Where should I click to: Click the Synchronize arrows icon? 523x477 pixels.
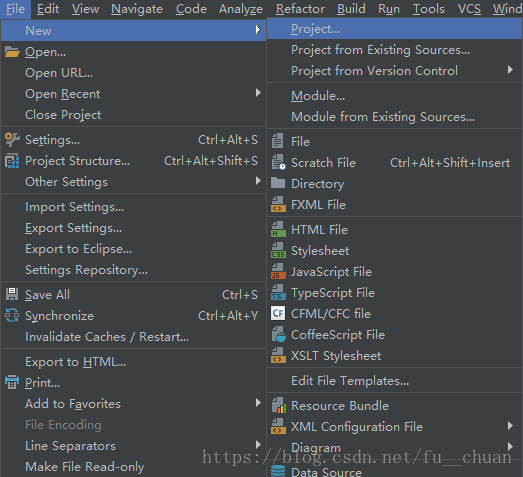pyautogui.click(x=12, y=315)
